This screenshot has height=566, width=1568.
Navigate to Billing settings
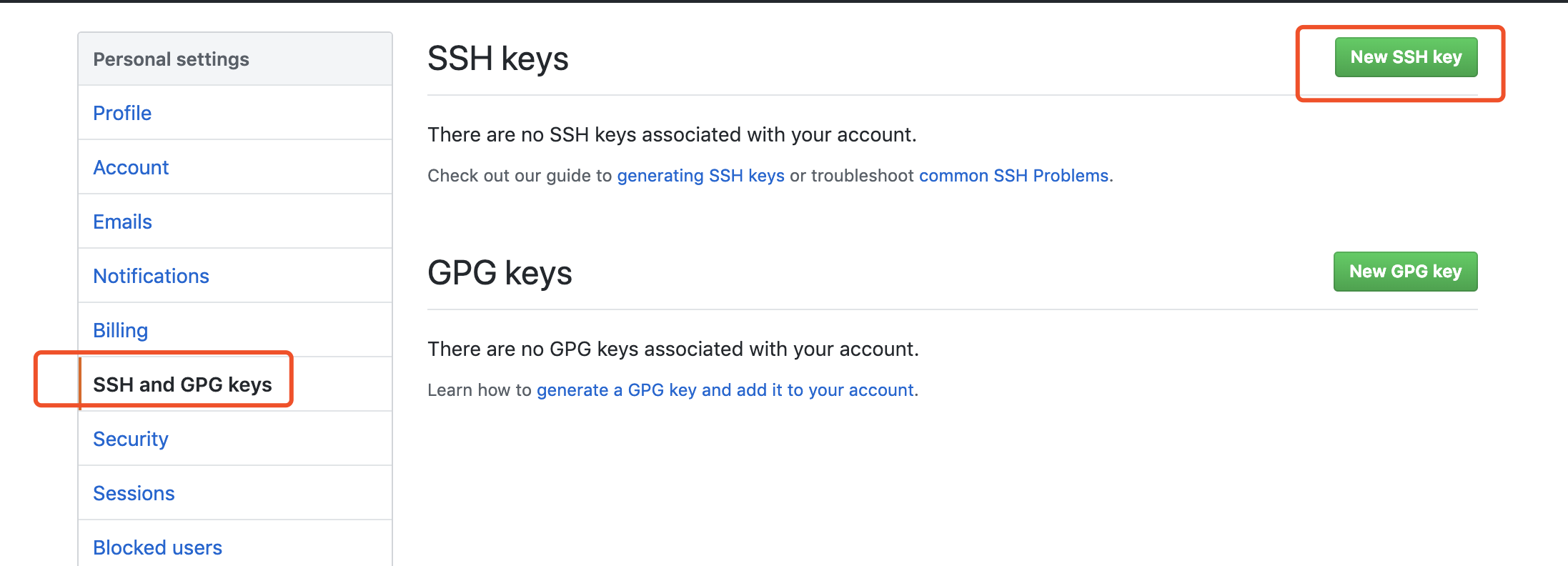point(120,330)
